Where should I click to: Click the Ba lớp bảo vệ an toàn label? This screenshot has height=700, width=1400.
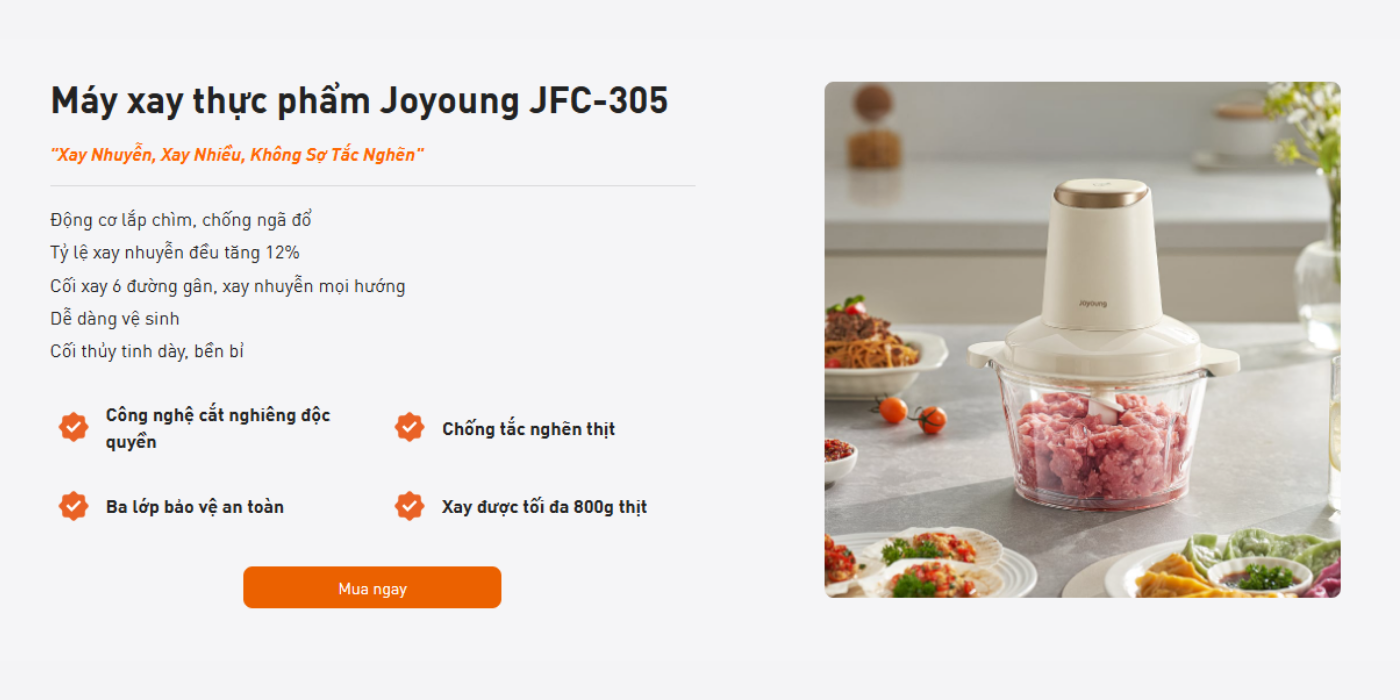195,507
